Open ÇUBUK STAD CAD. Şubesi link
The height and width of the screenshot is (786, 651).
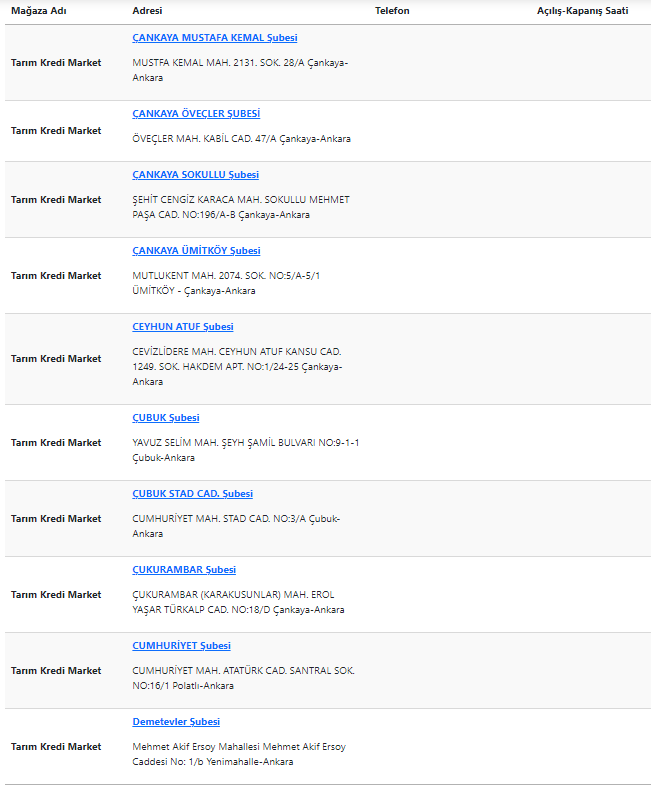pyautogui.click(x=192, y=494)
